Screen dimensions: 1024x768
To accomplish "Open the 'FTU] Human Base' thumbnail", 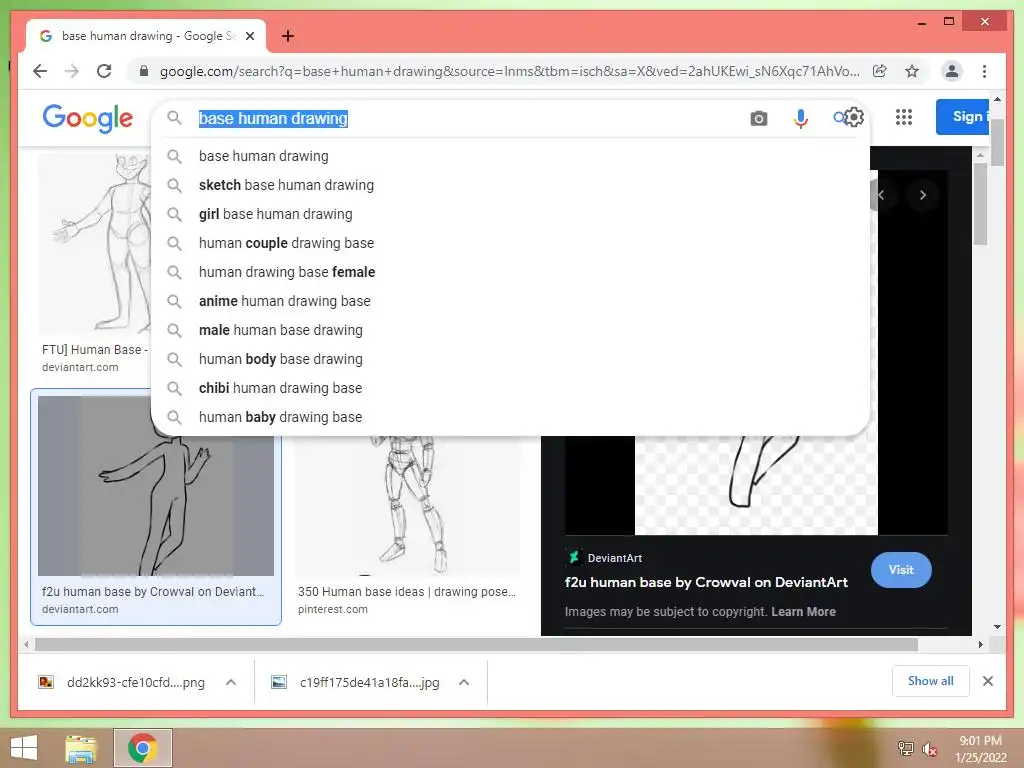I will click(x=94, y=242).
